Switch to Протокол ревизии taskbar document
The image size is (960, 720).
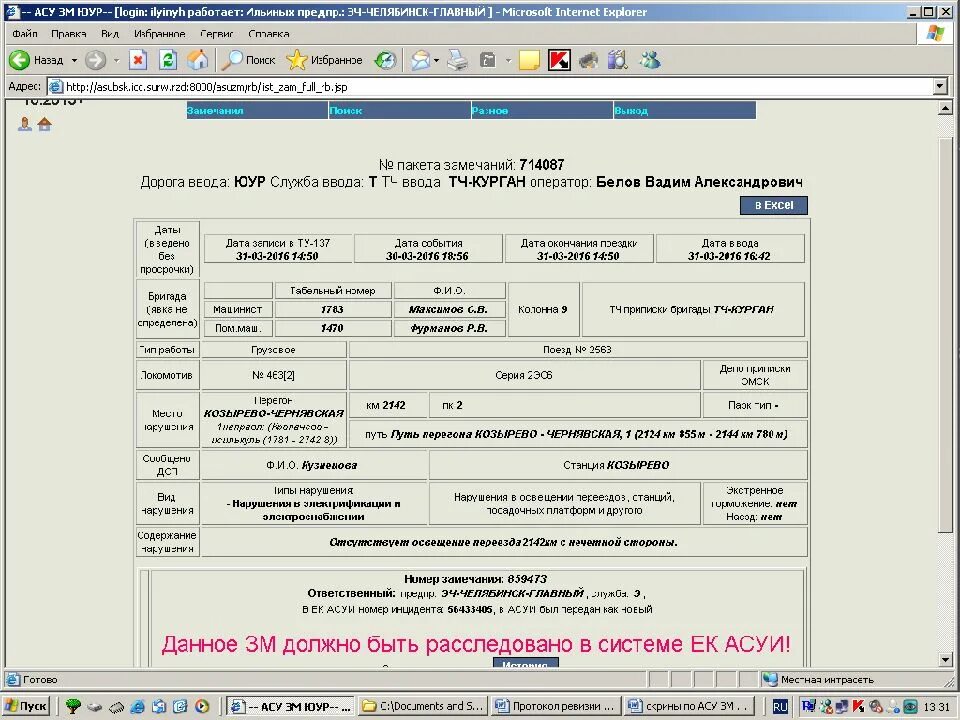coord(557,706)
